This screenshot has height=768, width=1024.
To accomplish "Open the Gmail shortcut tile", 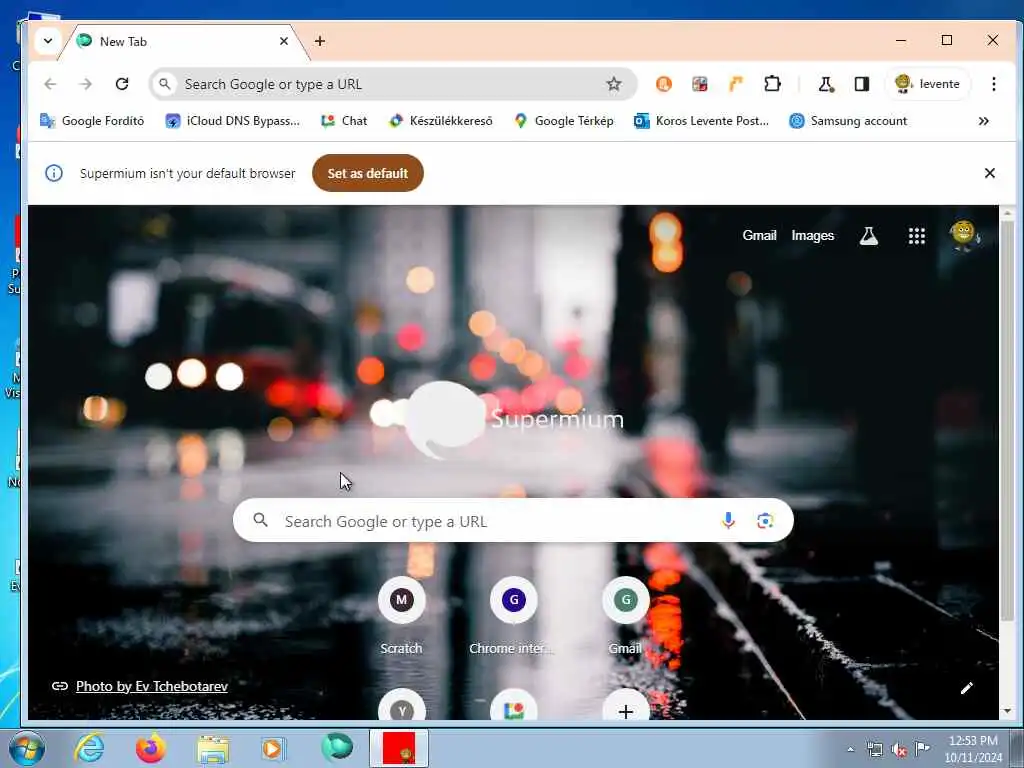I will tap(626, 616).
